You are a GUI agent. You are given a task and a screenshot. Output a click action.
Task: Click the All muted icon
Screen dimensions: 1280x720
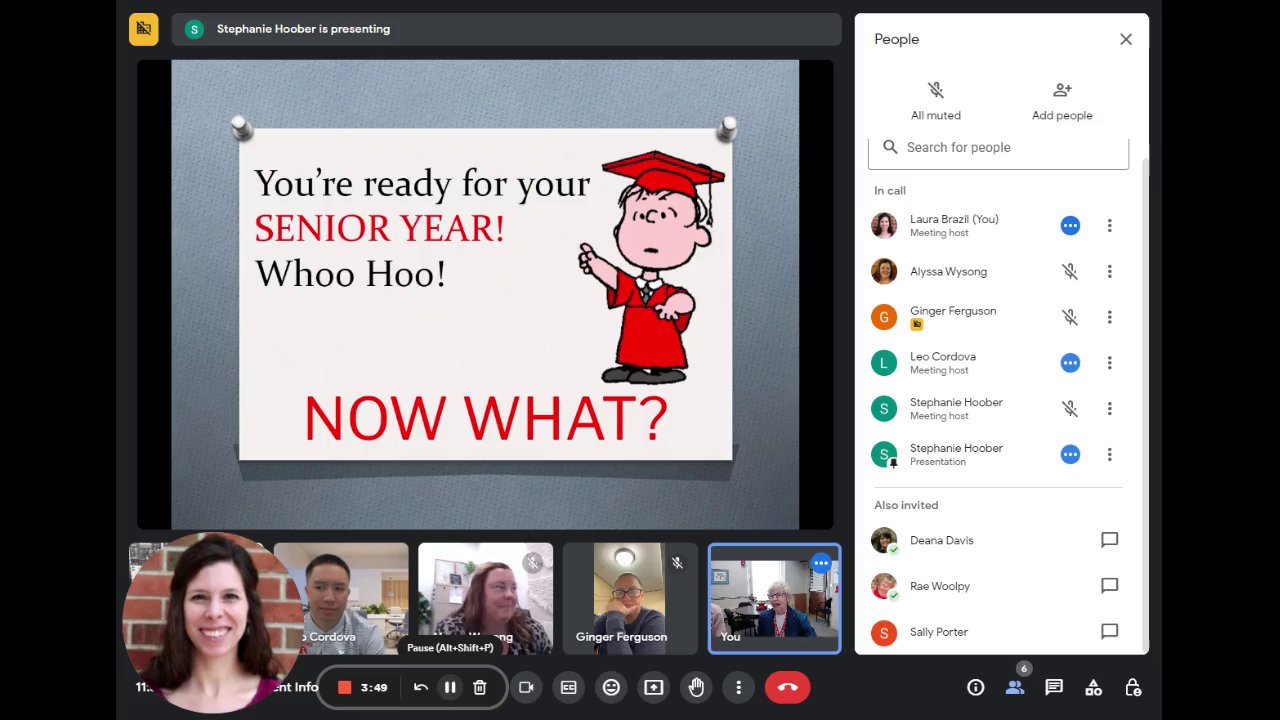[936, 90]
